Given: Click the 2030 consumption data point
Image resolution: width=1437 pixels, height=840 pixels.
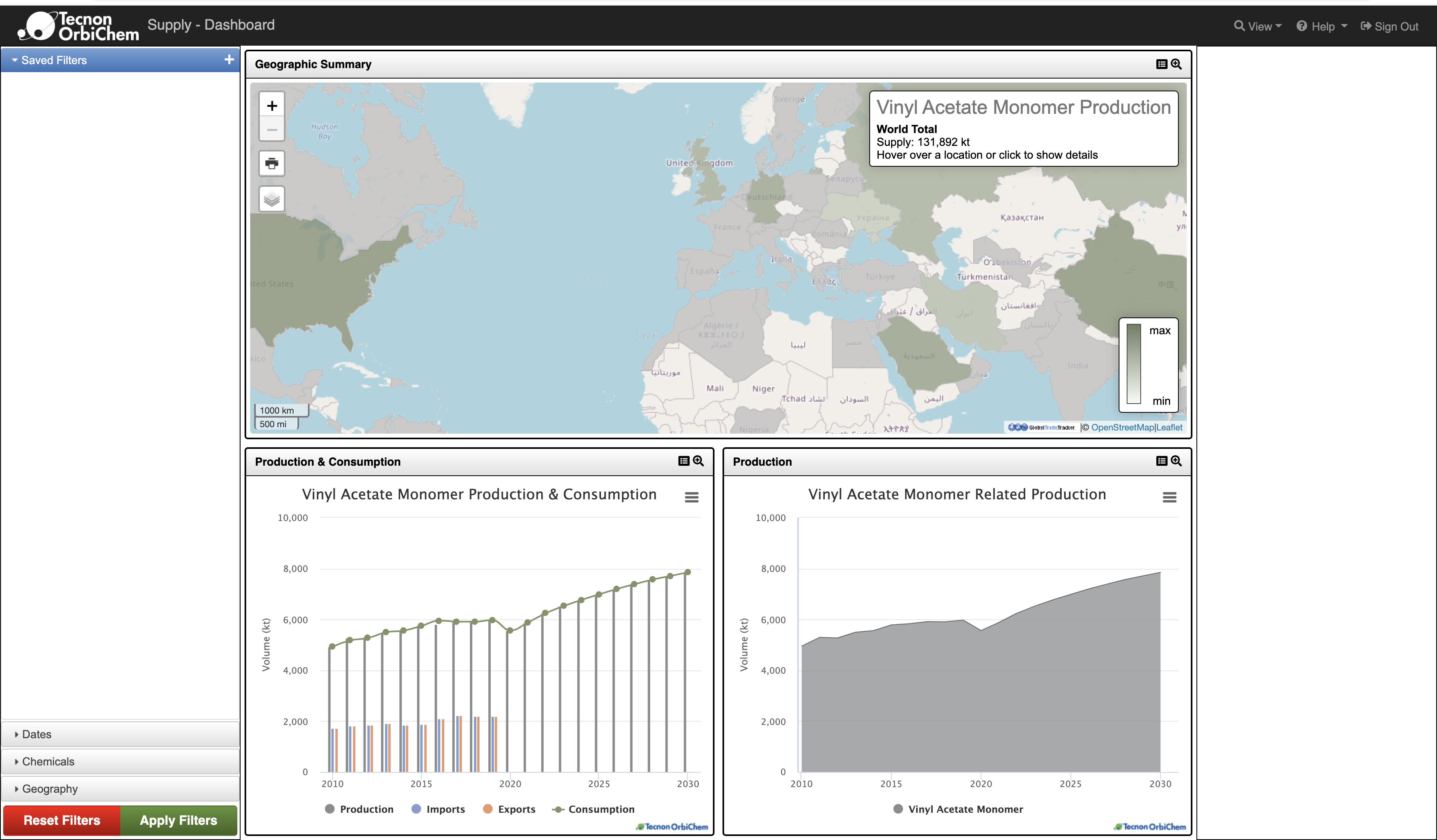Looking at the screenshot, I should point(688,572).
